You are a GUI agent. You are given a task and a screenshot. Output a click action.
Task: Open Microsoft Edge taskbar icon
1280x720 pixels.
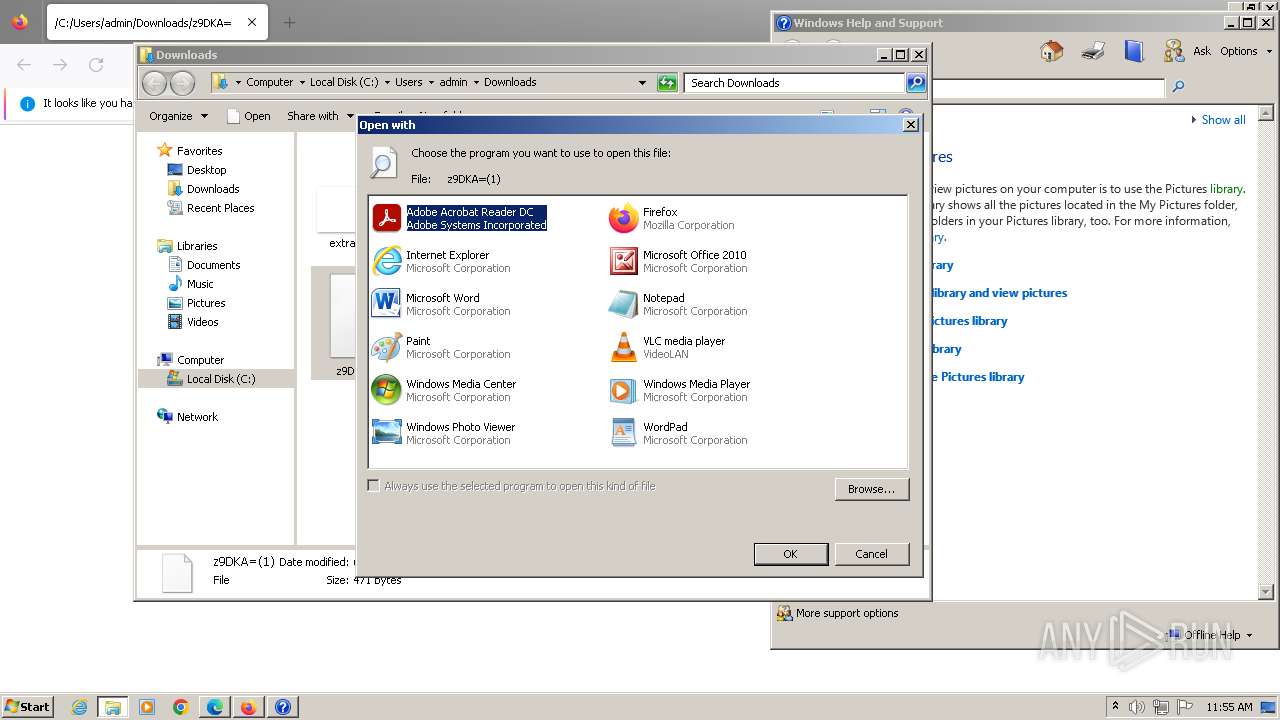[x=215, y=707]
